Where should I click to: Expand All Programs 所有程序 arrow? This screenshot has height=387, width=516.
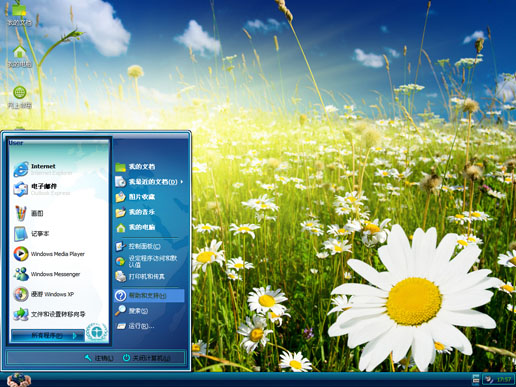(75, 336)
